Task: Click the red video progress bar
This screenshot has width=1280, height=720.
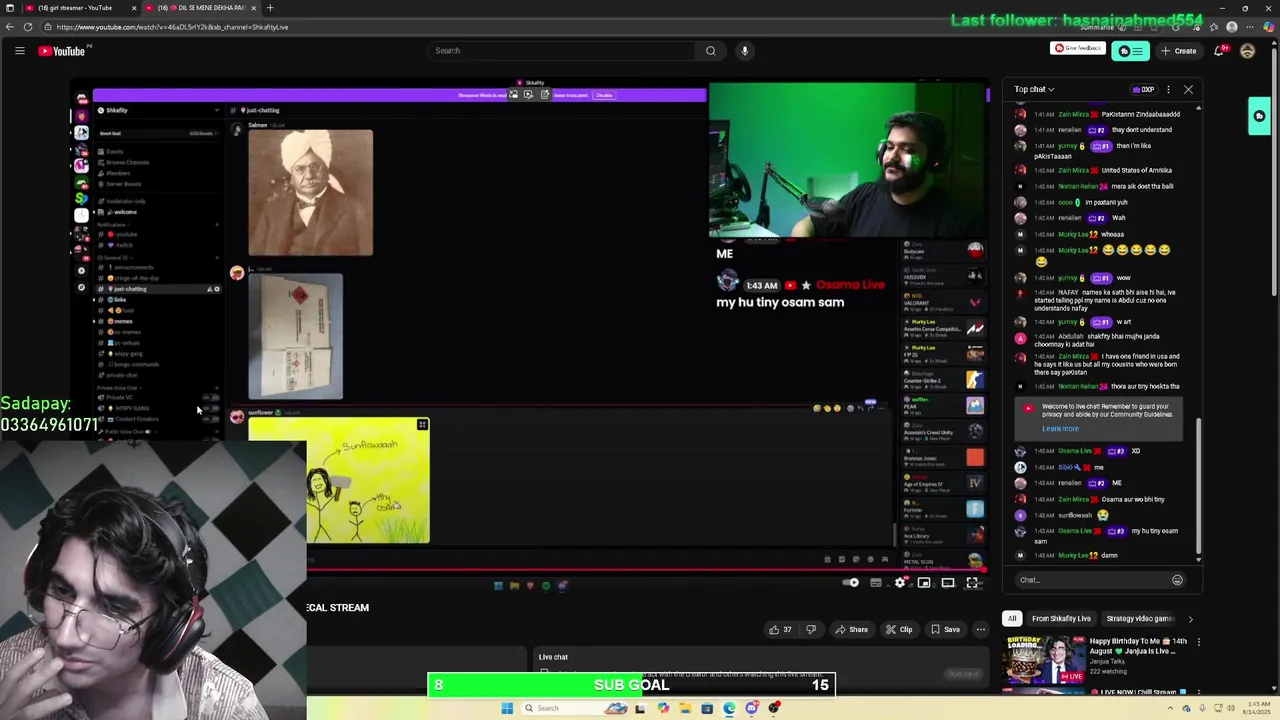Action: [646, 571]
